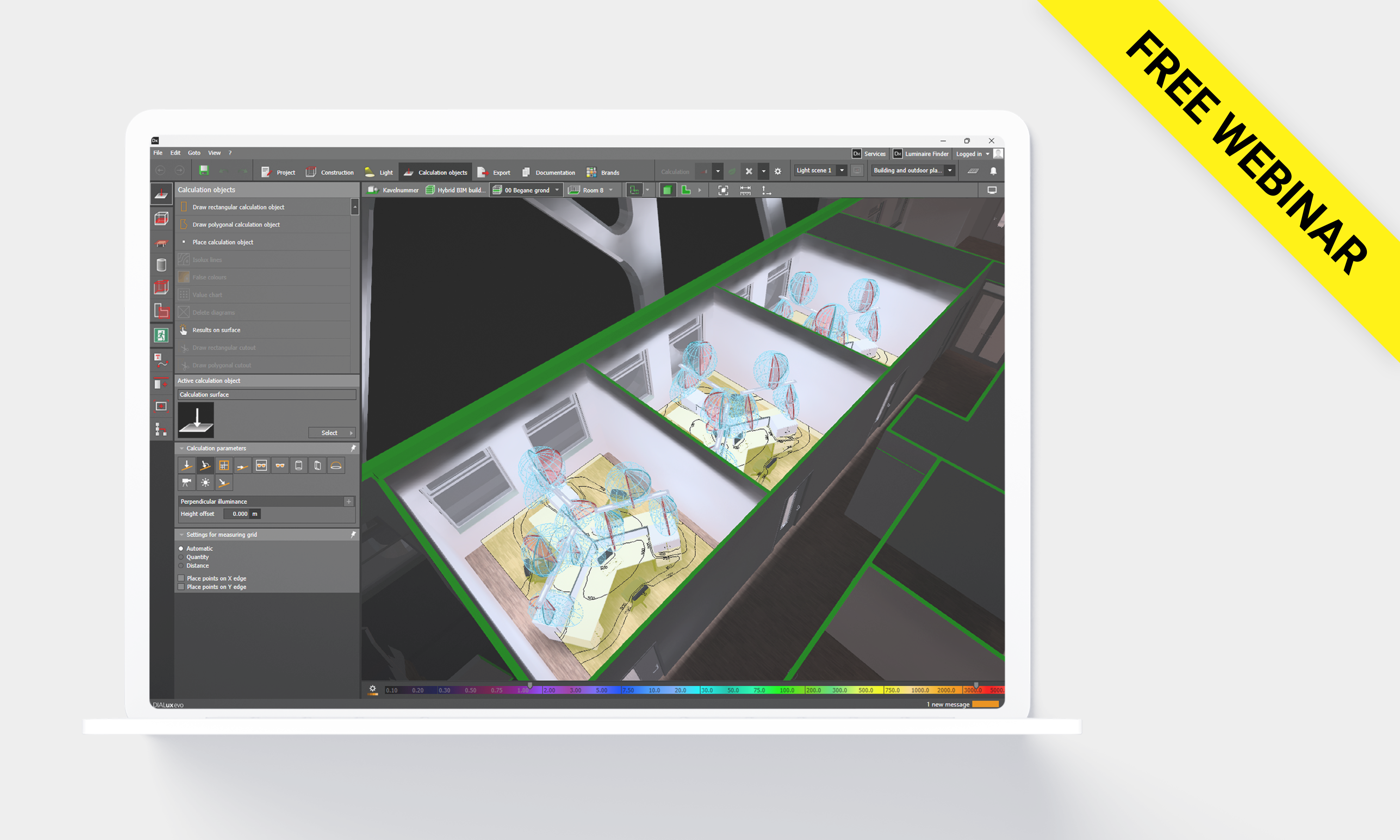Click the emergency exit sign sidebar icon
Viewport: 1400px width, 840px height.
click(x=161, y=335)
